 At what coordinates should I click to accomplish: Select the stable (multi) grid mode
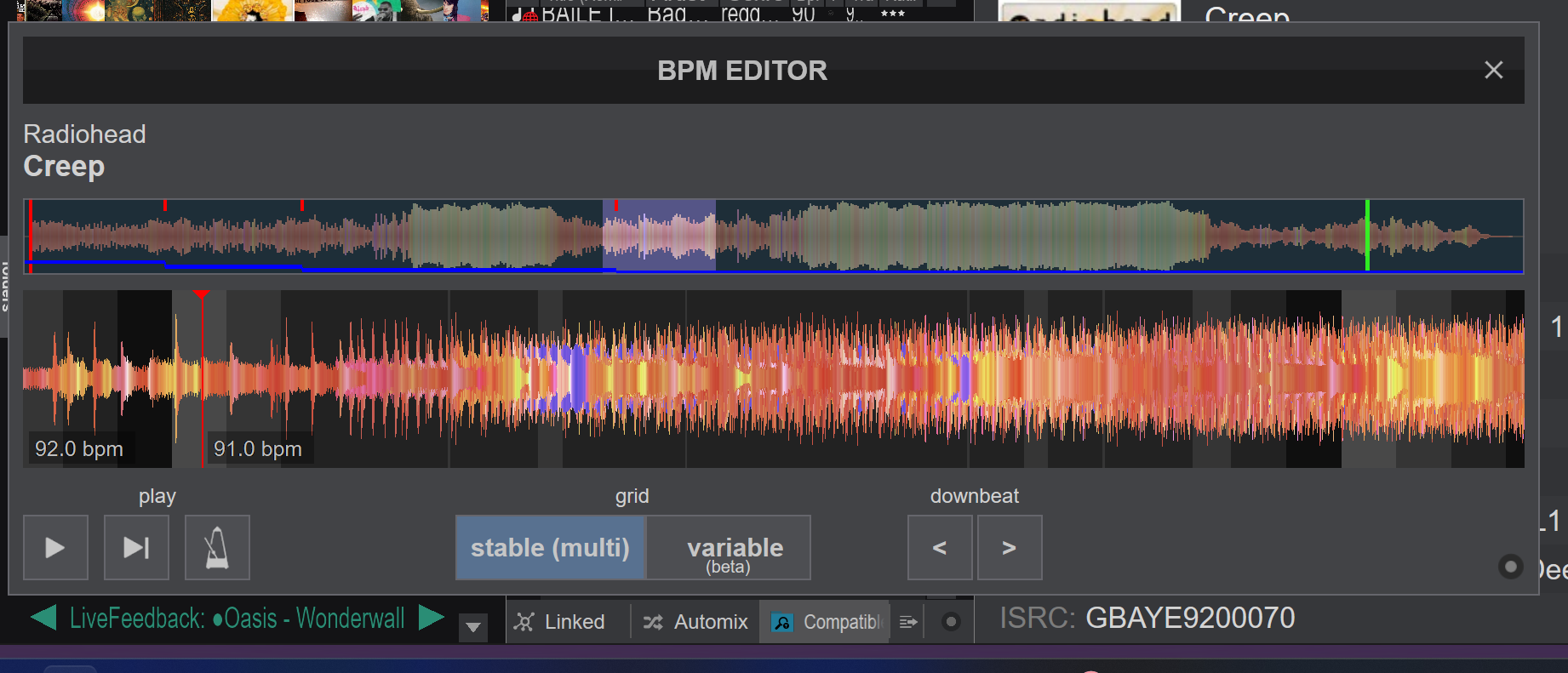click(x=551, y=547)
